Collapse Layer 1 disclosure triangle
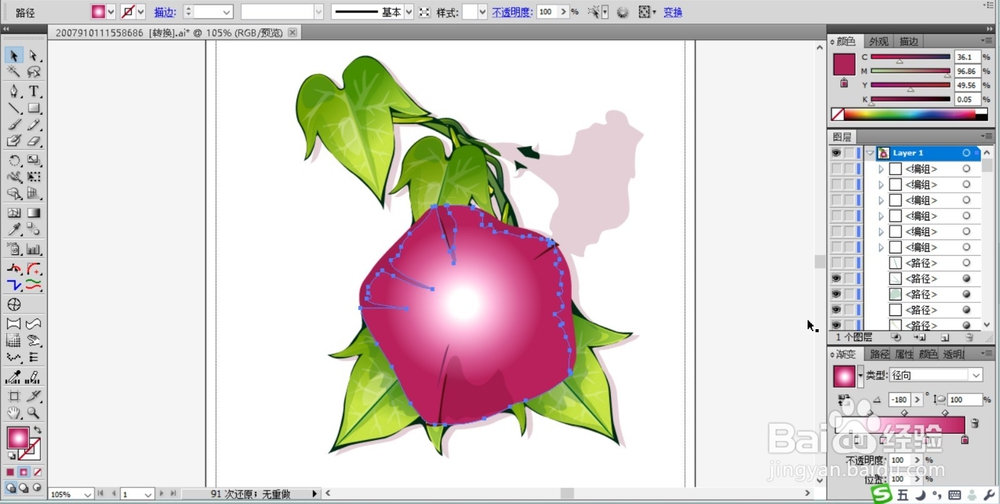The image size is (1000, 504). point(870,153)
